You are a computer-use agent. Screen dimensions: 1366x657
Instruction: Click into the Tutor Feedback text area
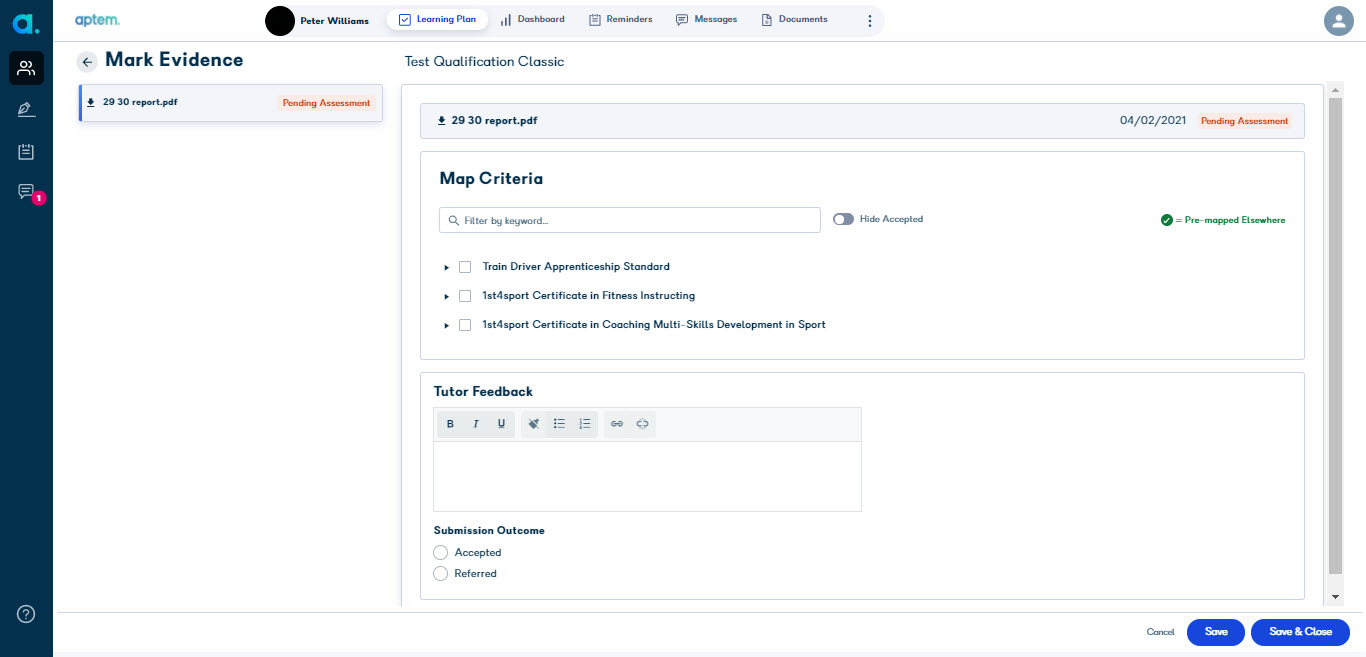pos(647,476)
